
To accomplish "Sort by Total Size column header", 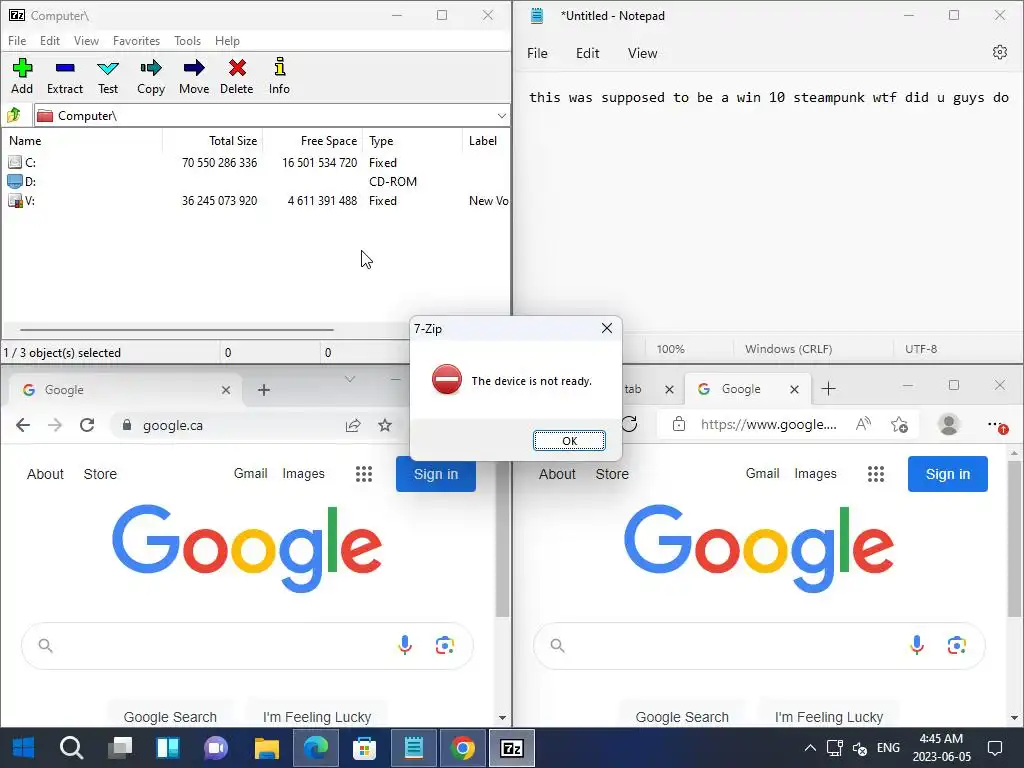I will (x=212, y=141).
